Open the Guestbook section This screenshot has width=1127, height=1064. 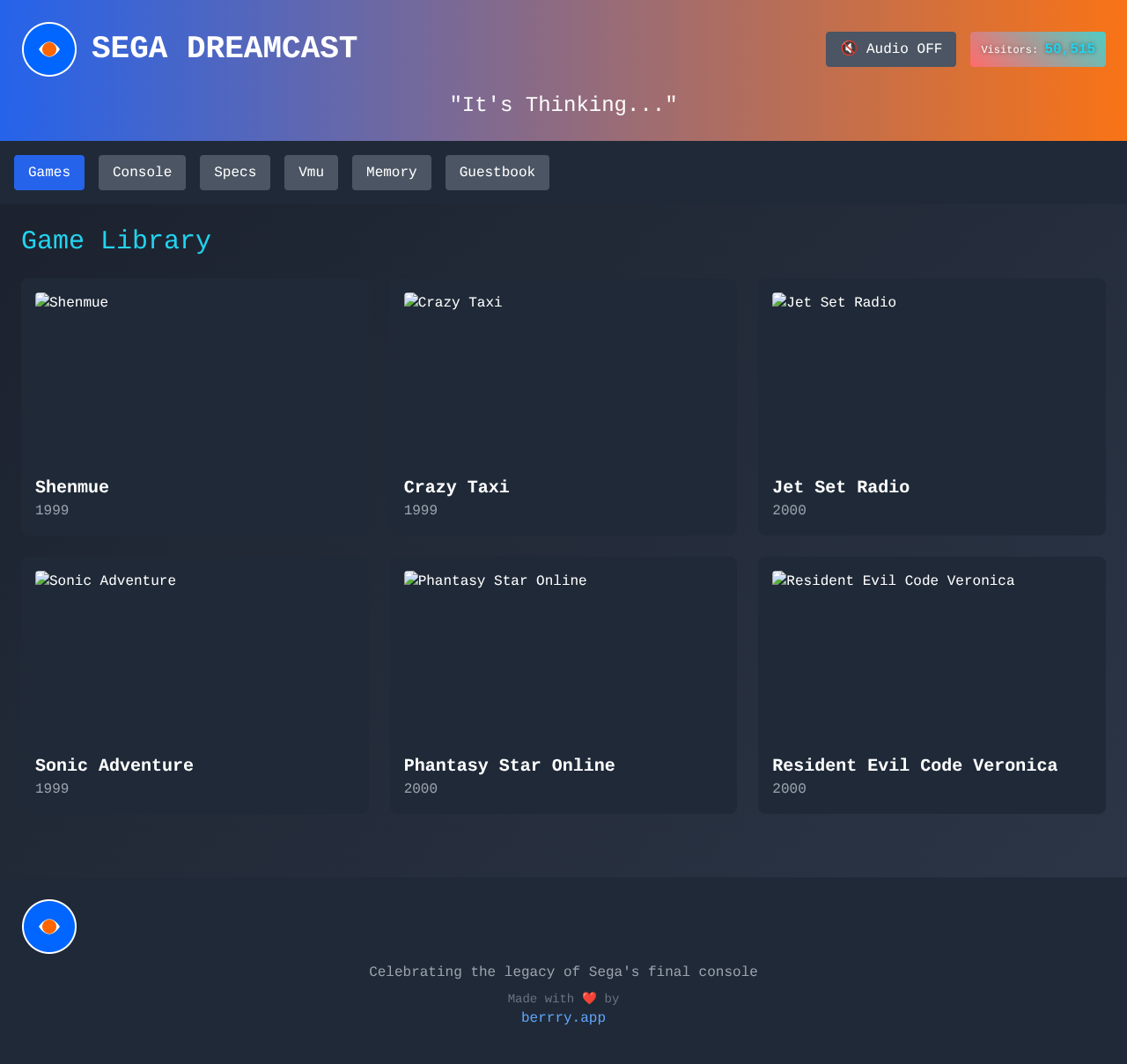pyautogui.click(x=497, y=172)
